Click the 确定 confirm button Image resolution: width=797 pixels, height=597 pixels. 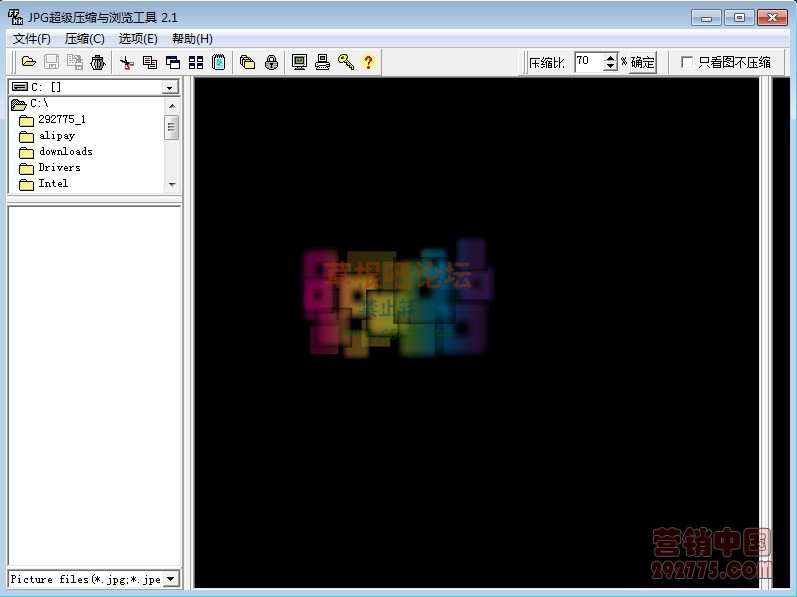point(643,62)
